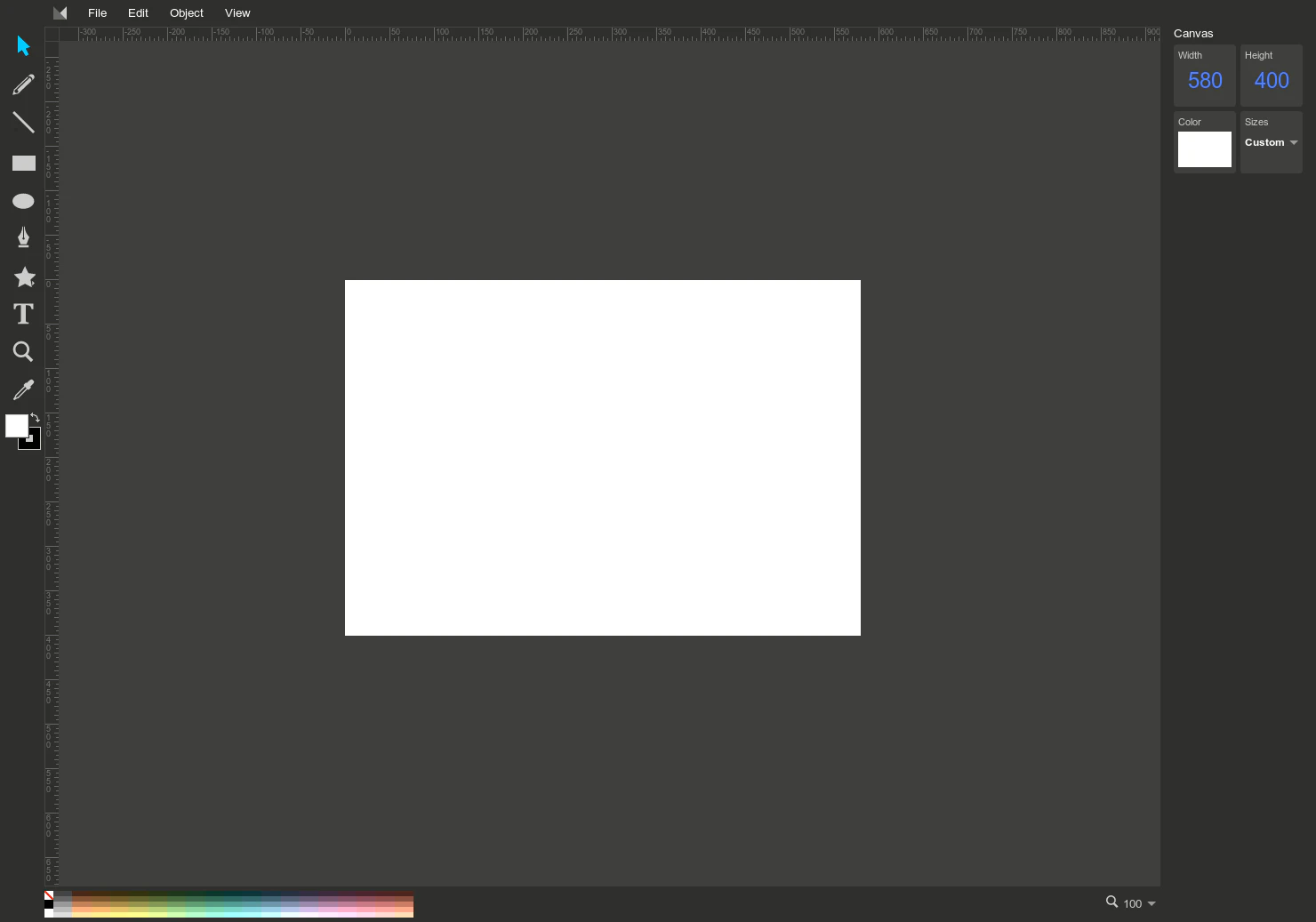Open the View menu
1316x922 pixels.
pyautogui.click(x=237, y=12)
